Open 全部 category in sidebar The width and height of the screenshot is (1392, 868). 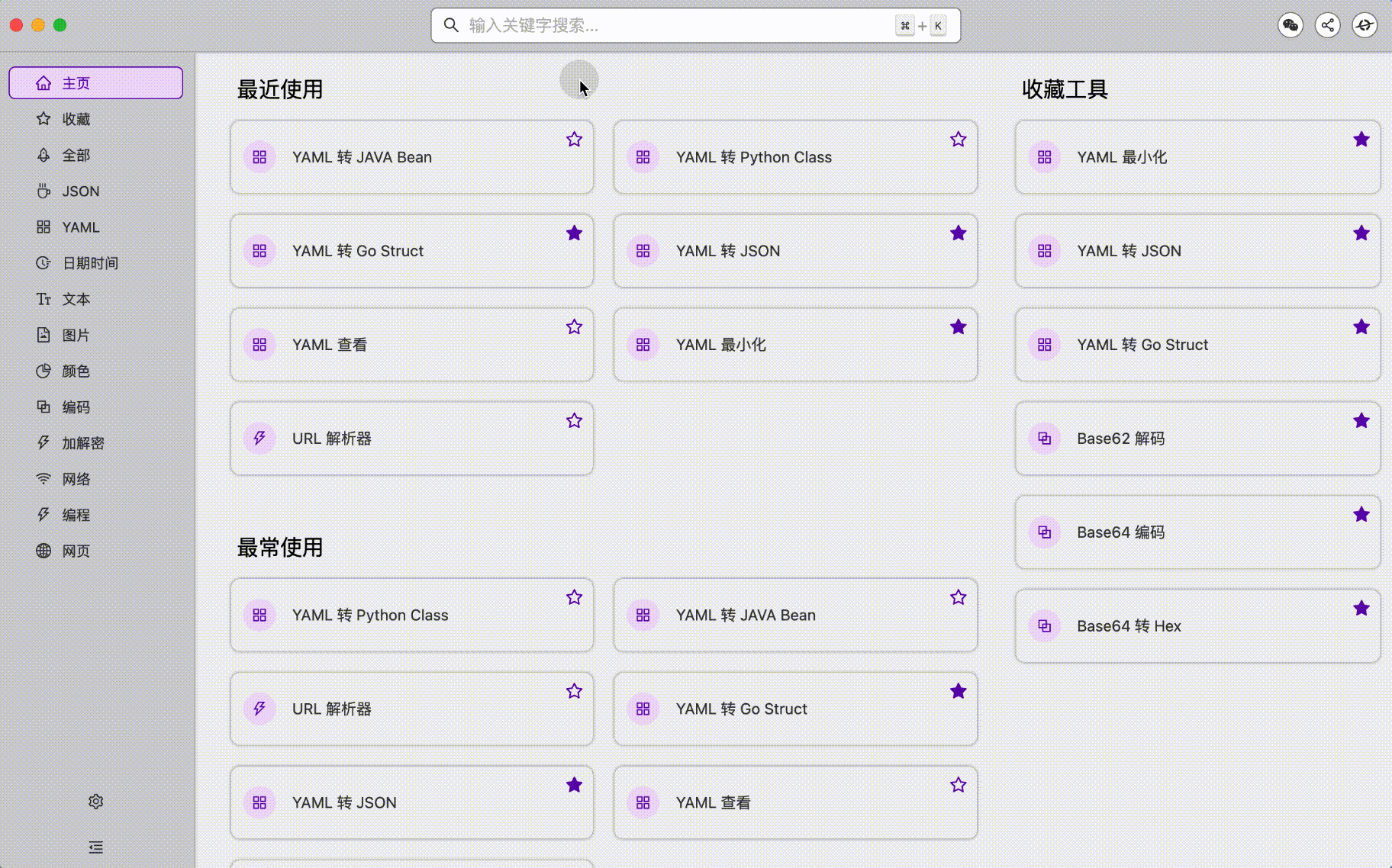(x=96, y=155)
